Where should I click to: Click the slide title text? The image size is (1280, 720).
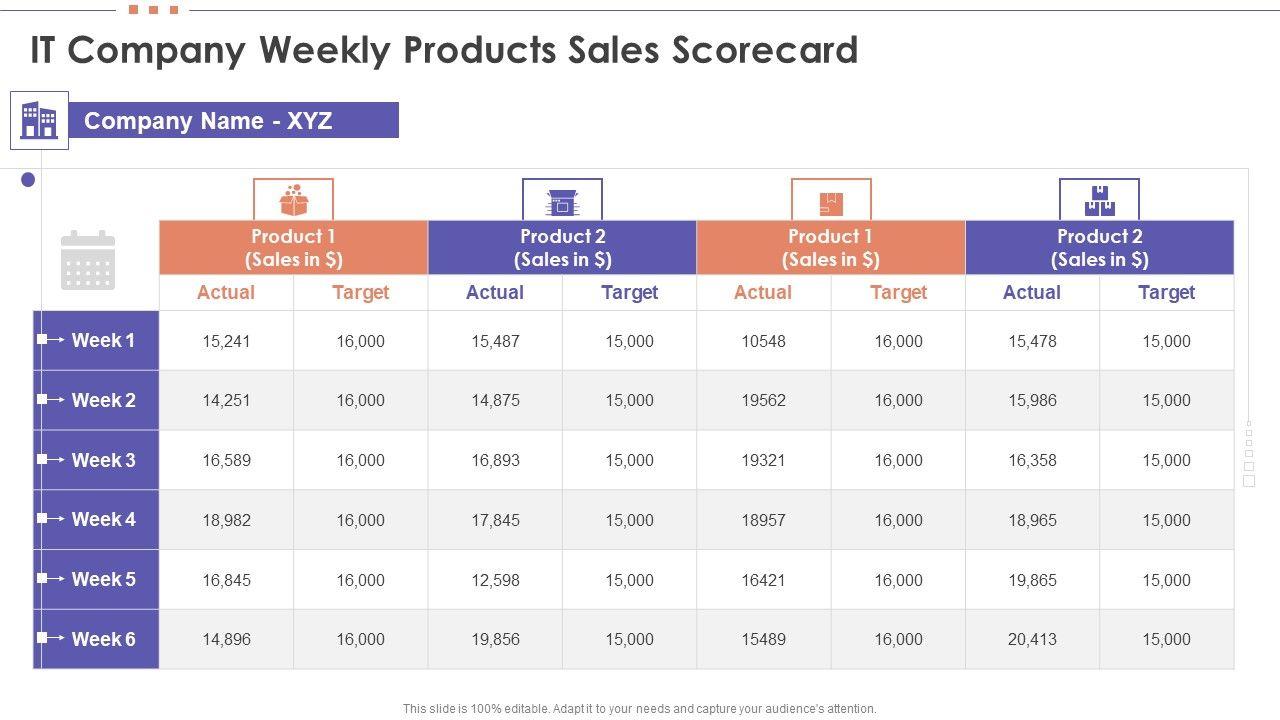pyautogui.click(x=444, y=50)
